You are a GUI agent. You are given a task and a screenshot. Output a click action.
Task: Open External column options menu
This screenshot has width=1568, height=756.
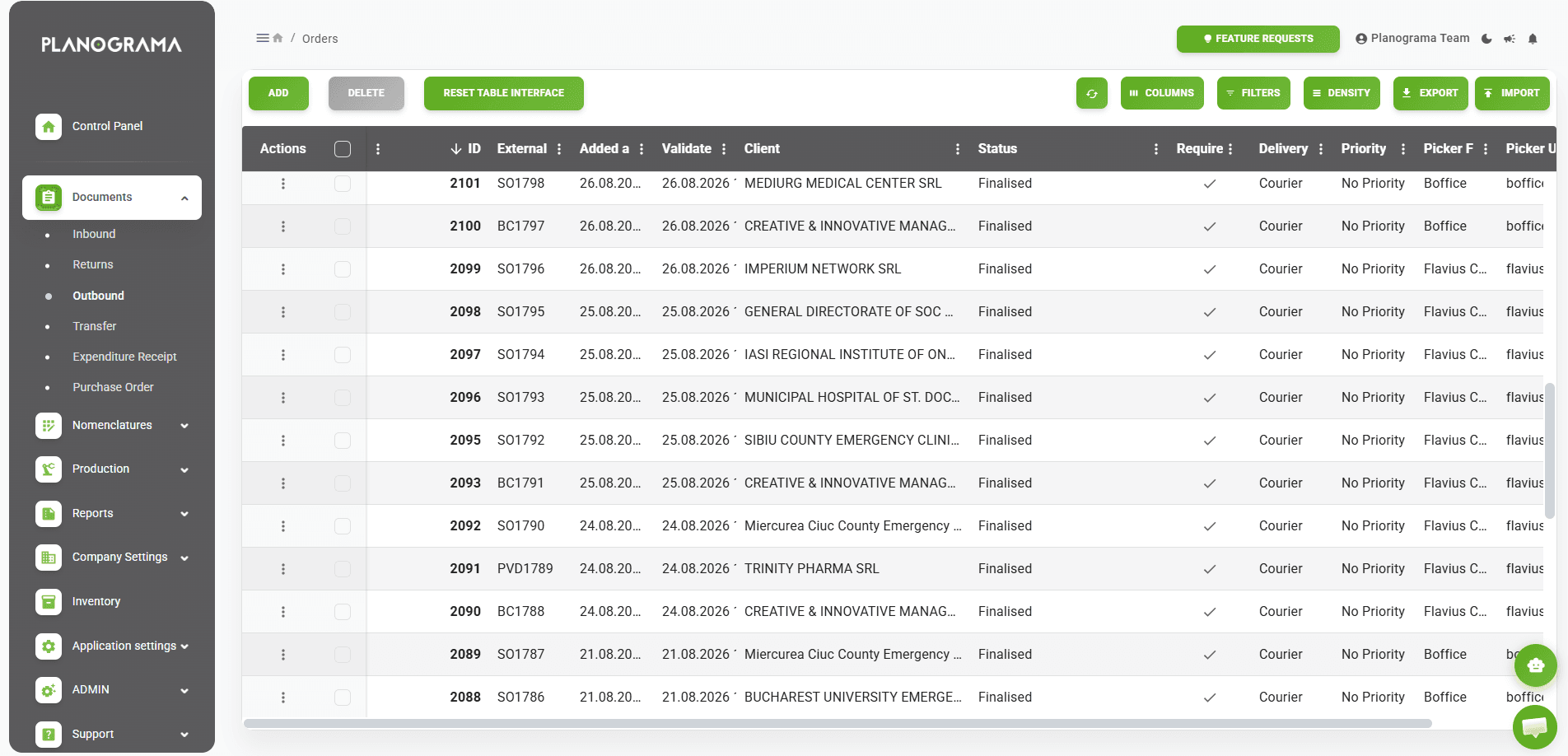pyautogui.click(x=559, y=149)
